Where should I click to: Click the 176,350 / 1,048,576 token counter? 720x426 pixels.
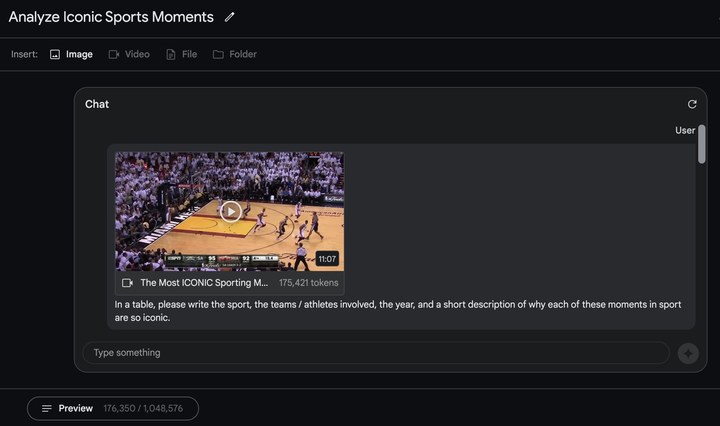(143, 408)
